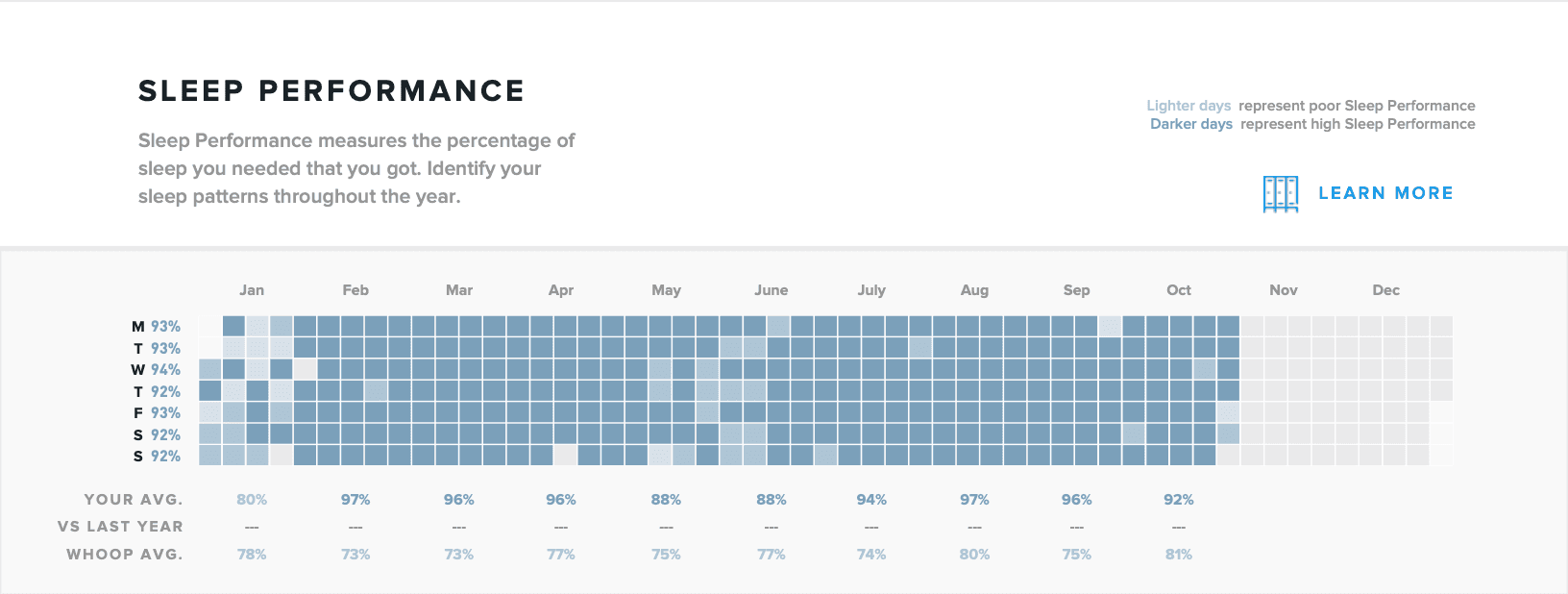Click the blue calendar heatmap icon
The height and width of the screenshot is (594, 1568).
[1280, 191]
